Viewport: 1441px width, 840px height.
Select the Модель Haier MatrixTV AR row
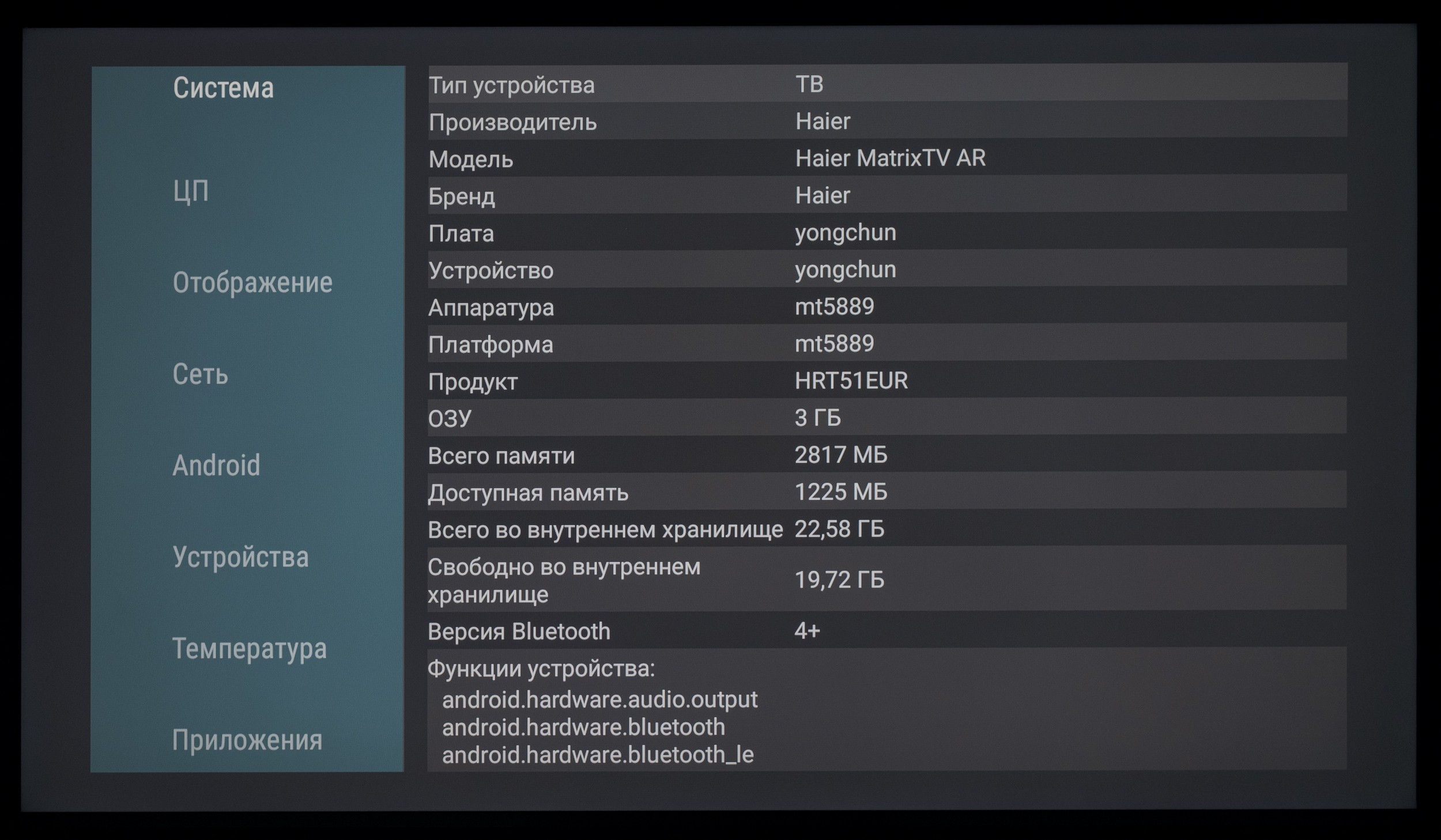(x=887, y=158)
